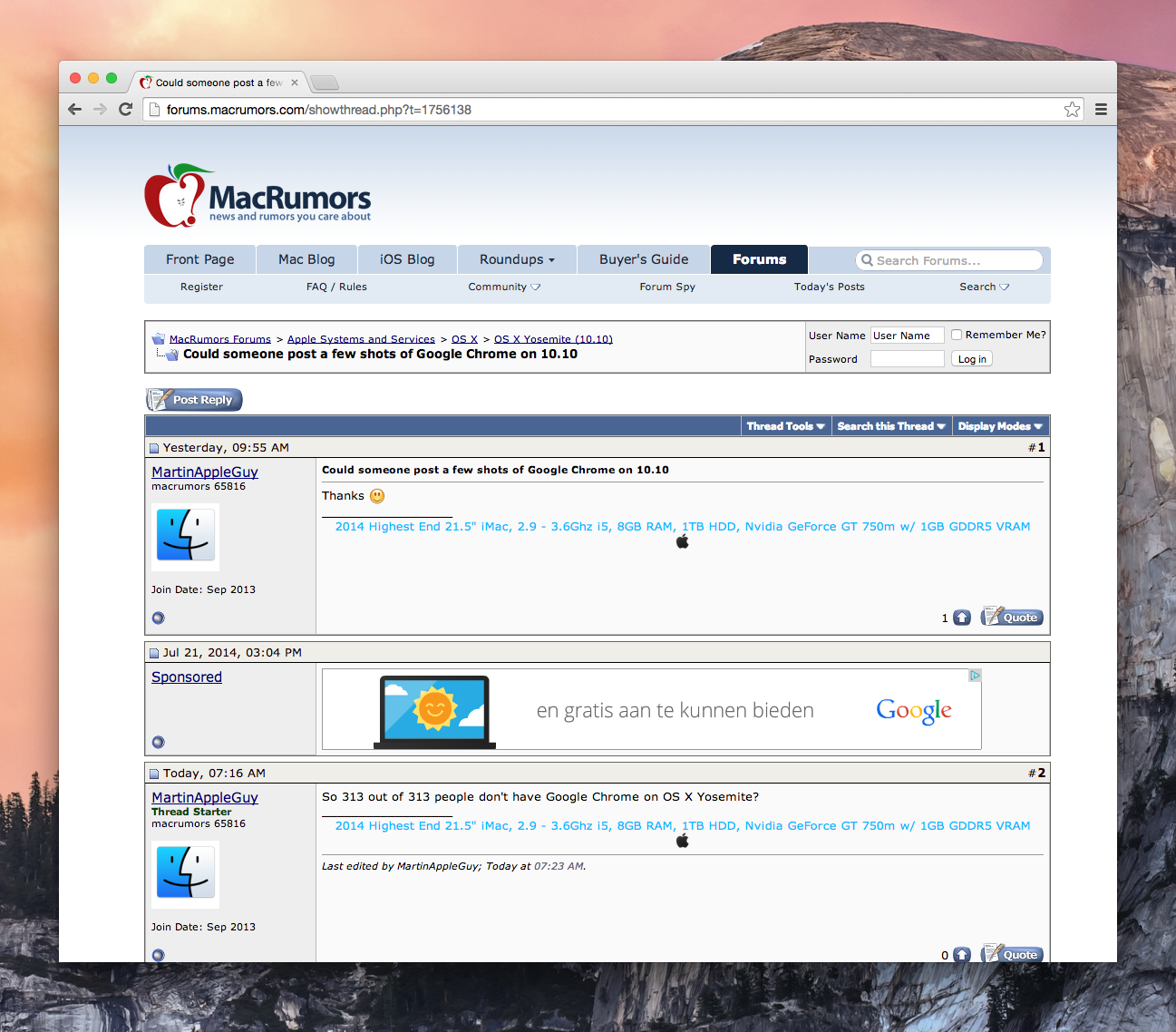This screenshot has width=1176, height=1032.
Task: Open the Buyer's Guide tab
Action: (644, 259)
